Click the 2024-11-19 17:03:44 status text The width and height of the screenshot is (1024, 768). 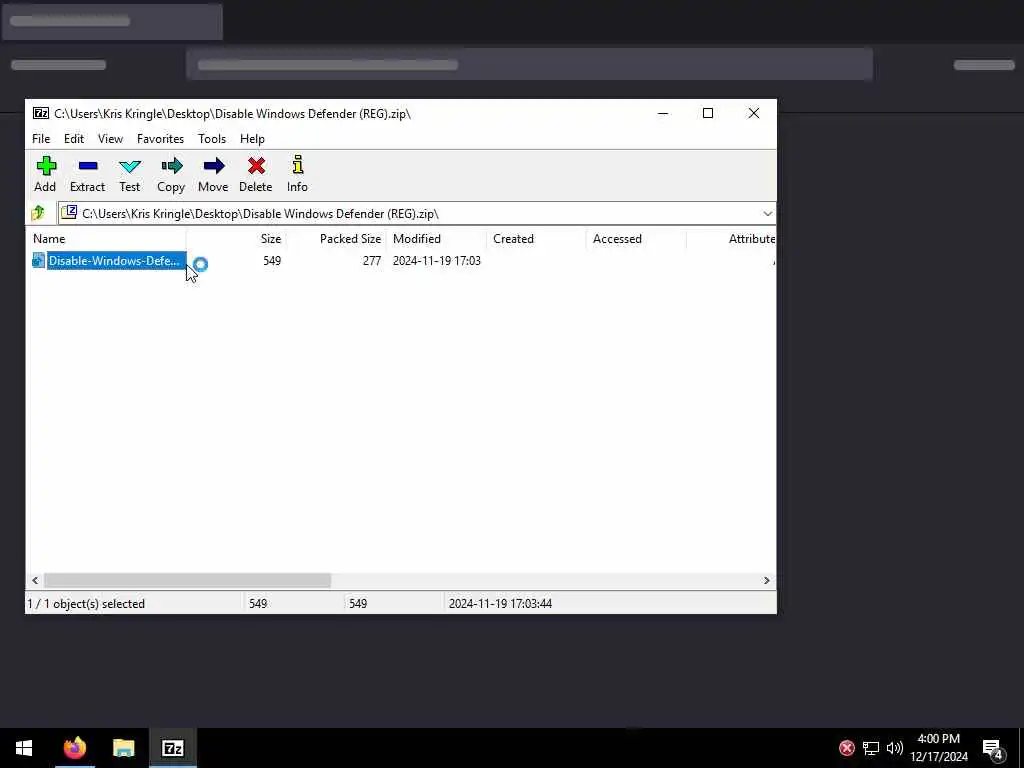click(500, 603)
